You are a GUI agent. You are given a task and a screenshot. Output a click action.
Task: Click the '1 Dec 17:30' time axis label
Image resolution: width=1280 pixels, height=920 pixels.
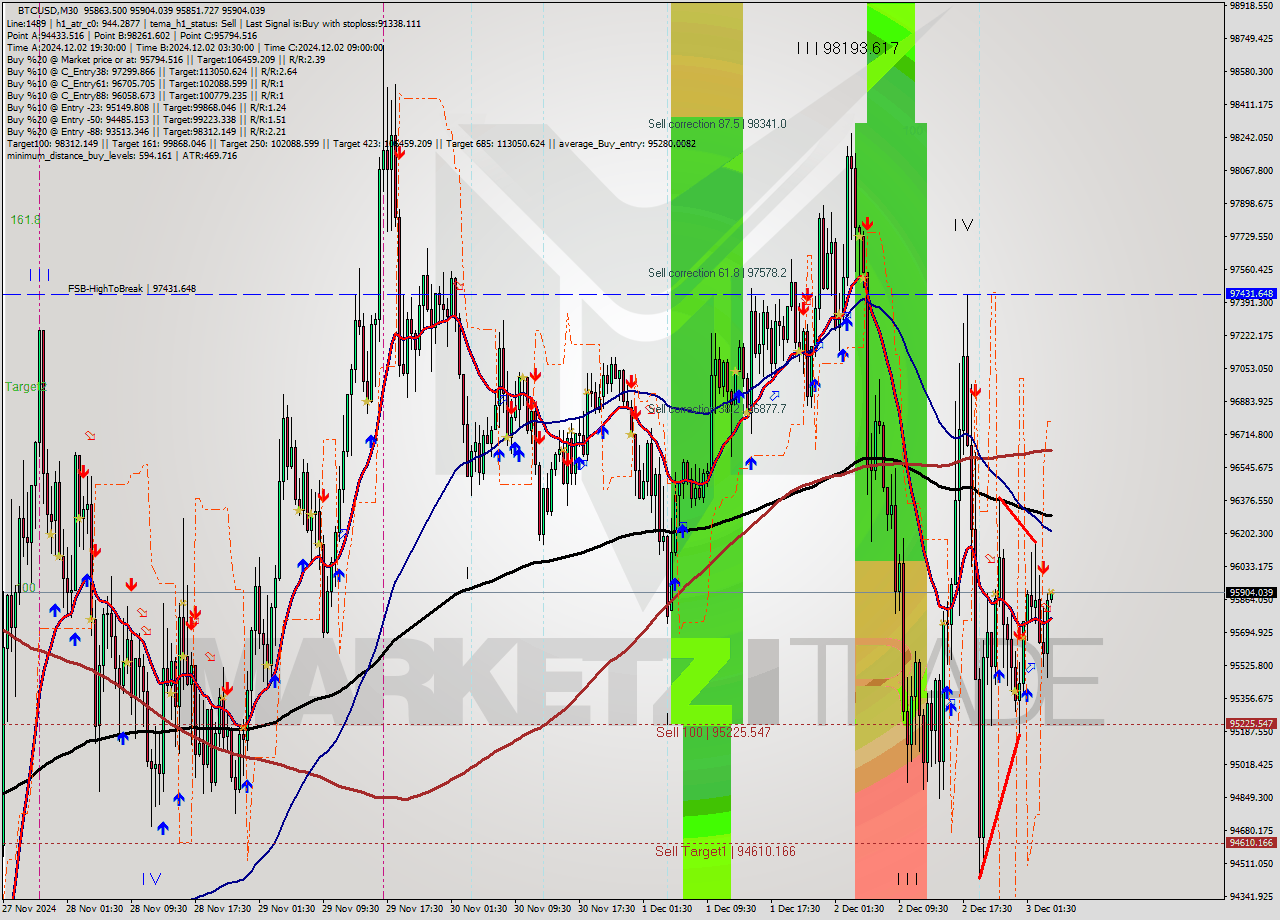click(x=796, y=909)
